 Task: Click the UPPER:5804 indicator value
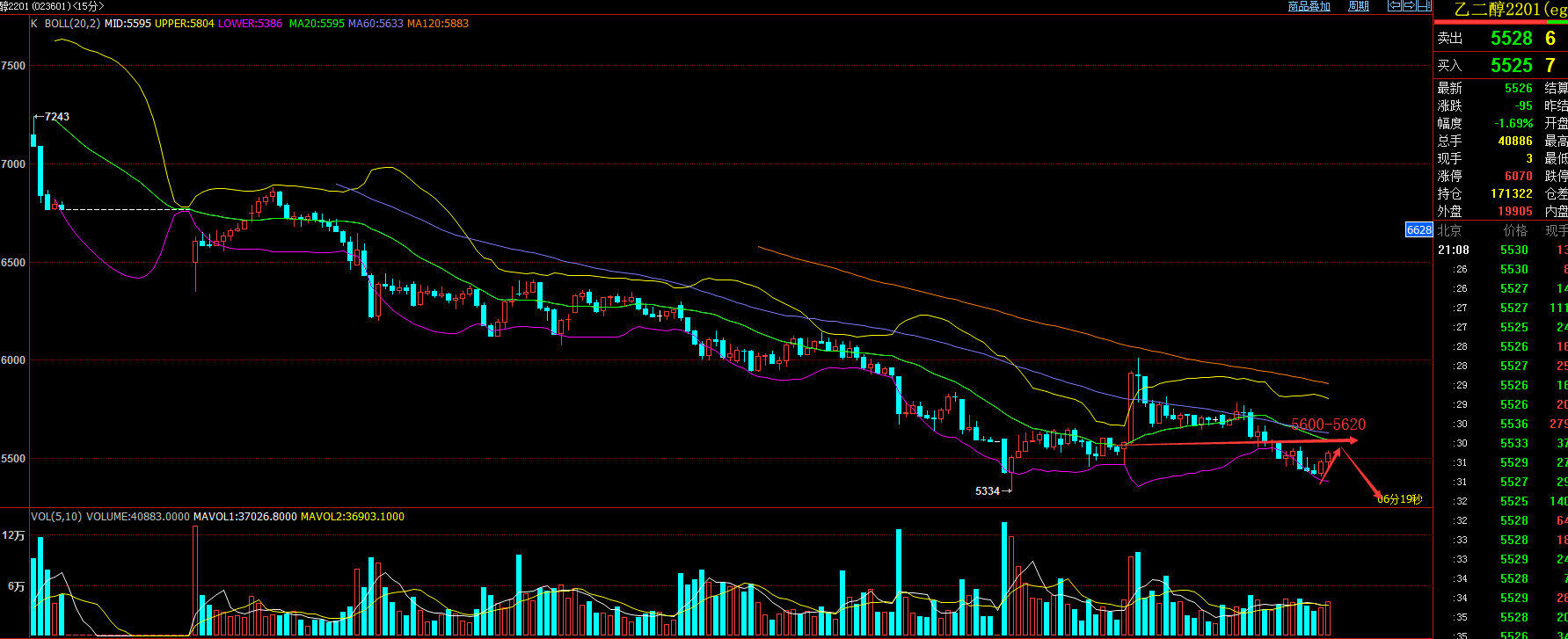tap(184, 24)
